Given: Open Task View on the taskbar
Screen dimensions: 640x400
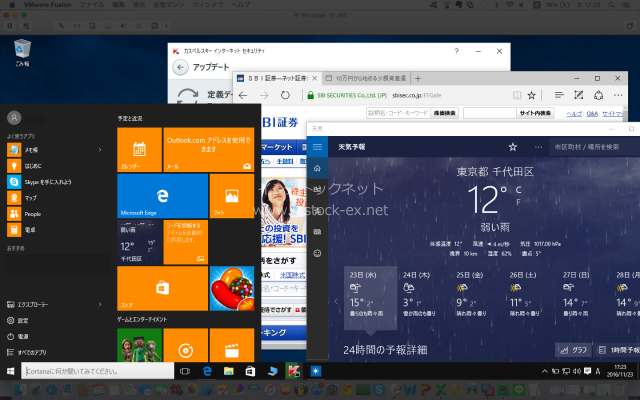Looking at the screenshot, I should point(185,371).
